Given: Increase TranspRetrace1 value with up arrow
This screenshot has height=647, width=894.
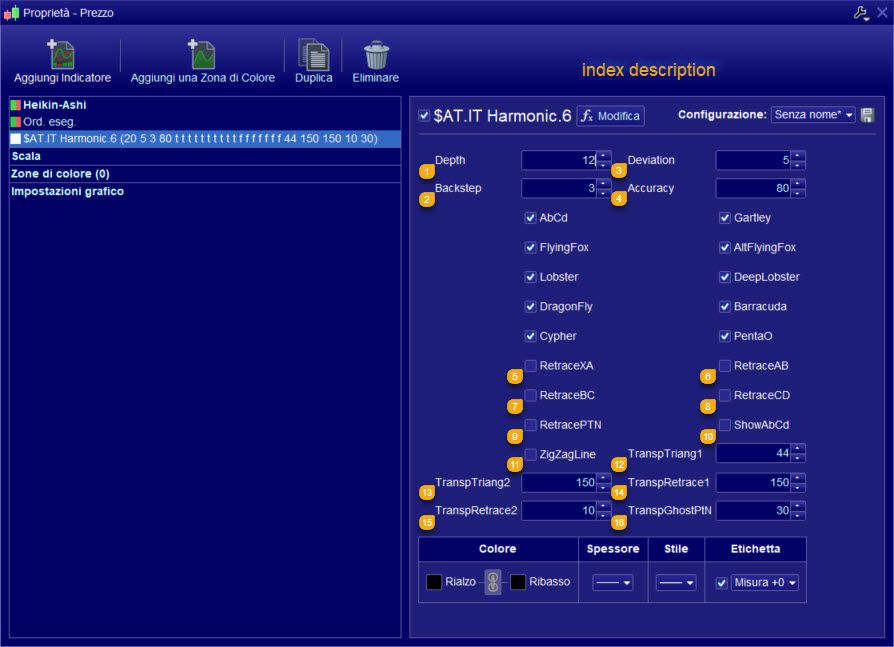Looking at the screenshot, I should click(798, 478).
